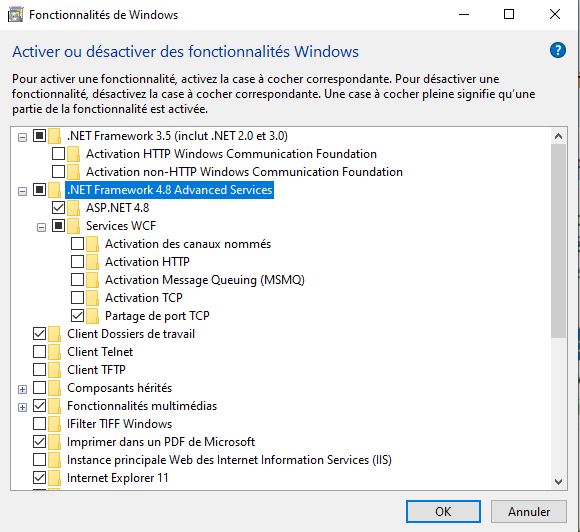Uncheck Partage de port TCP checkbox
The image size is (580, 532).
coord(77,316)
